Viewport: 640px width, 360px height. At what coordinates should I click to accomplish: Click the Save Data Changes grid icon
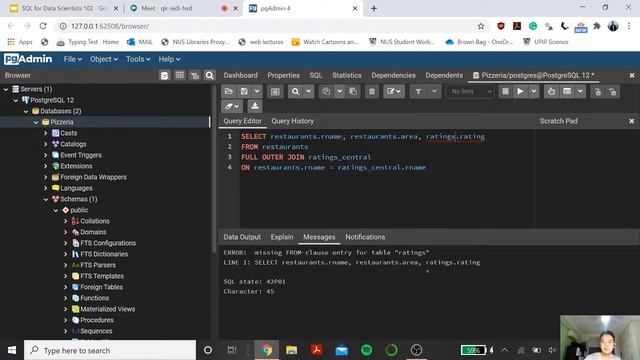[276, 91]
